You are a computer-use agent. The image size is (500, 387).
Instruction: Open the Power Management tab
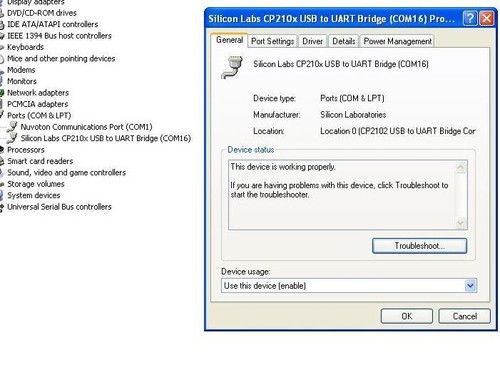pos(397,41)
